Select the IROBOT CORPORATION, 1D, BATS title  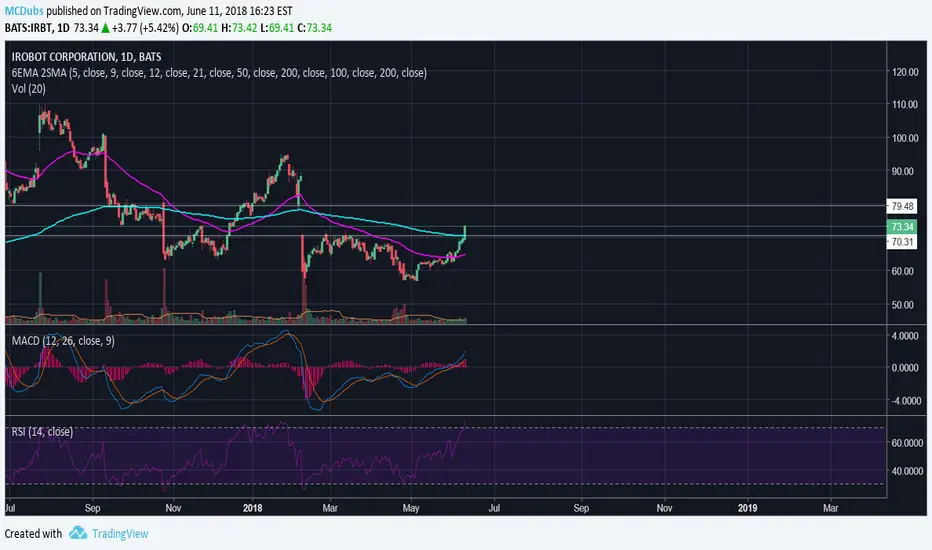click(86, 56)
